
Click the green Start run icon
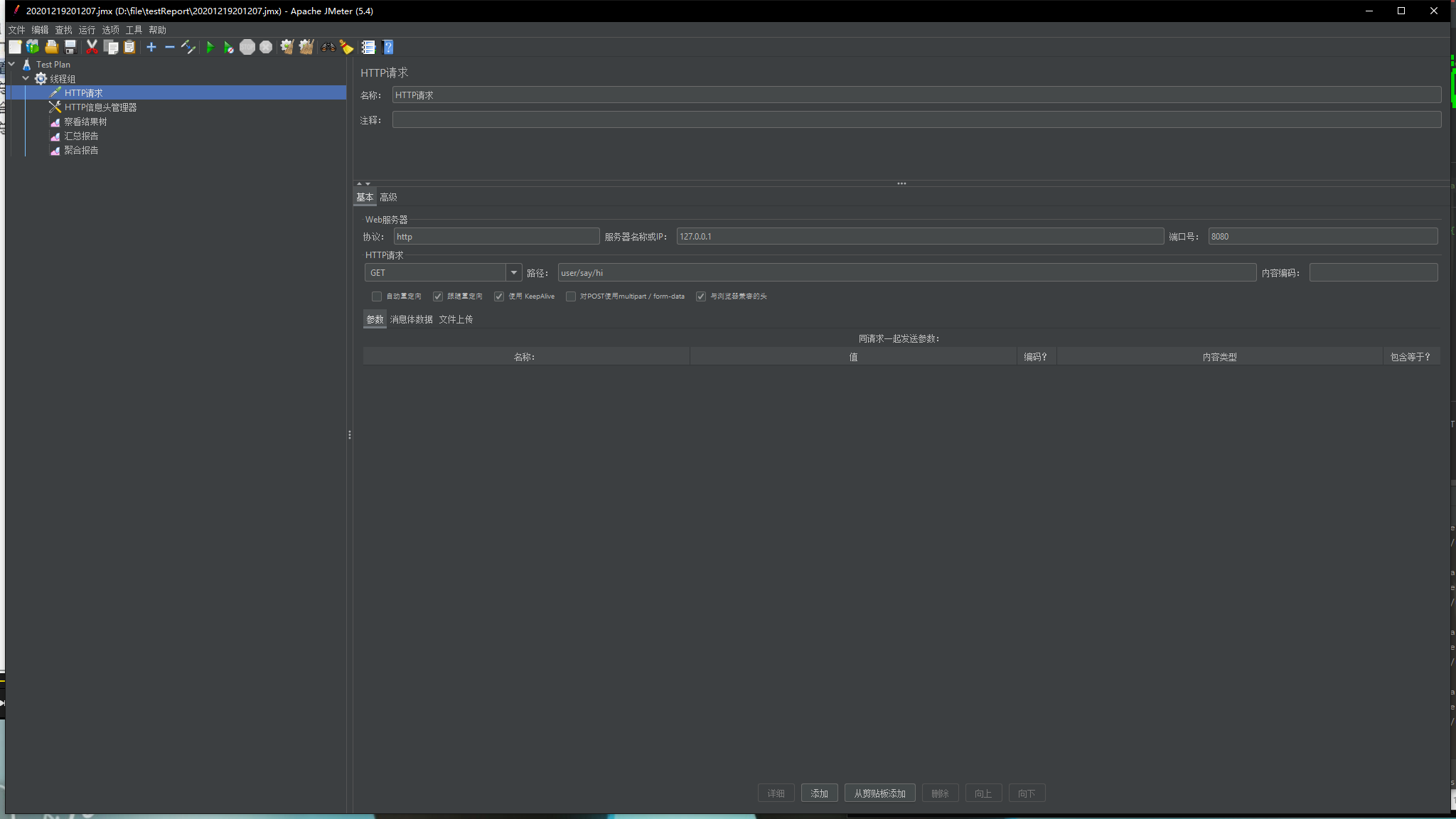(210, 48)
